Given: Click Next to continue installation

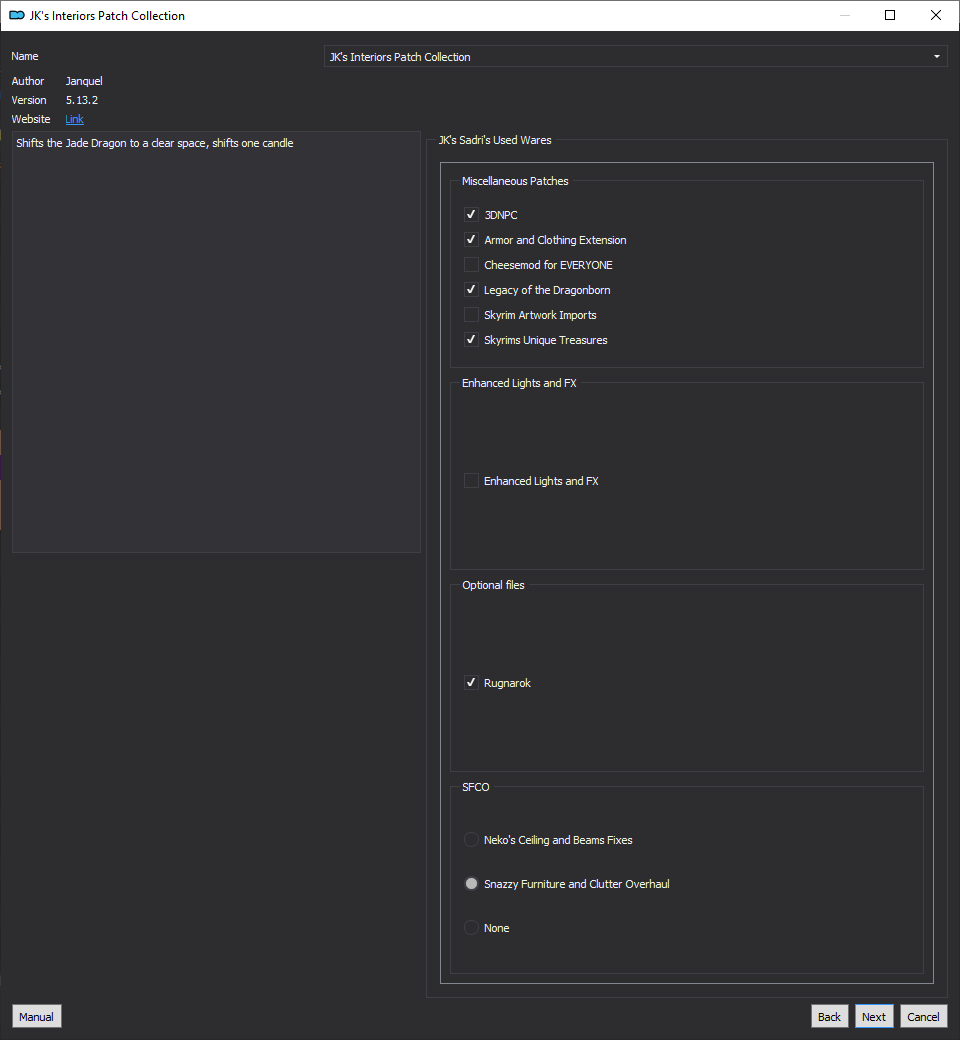Looking at the screenshot, I should point(874,1017).
